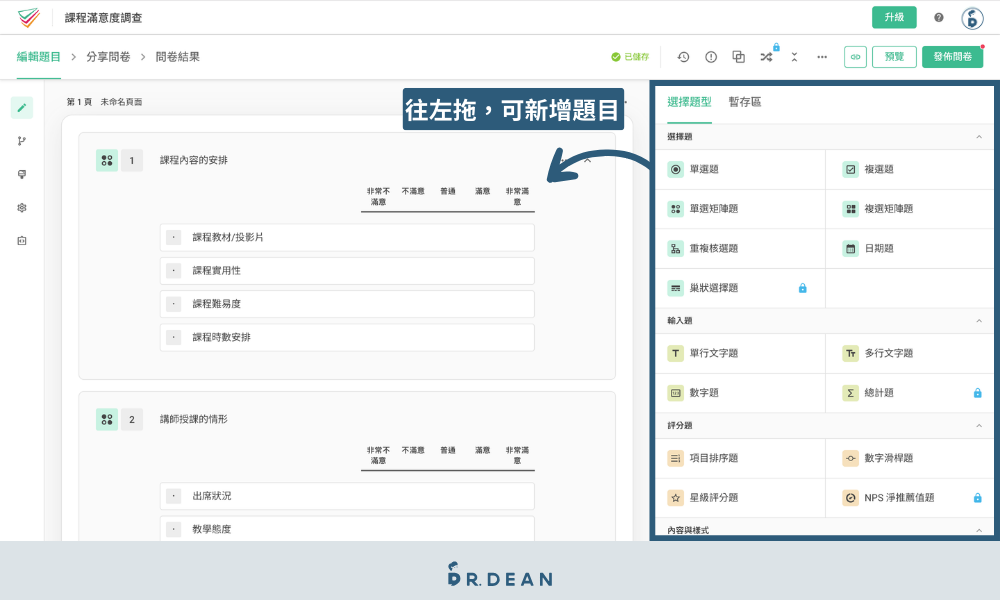Open the version history clock icon
Viewport: 1000px width, 600px height.
683,57
